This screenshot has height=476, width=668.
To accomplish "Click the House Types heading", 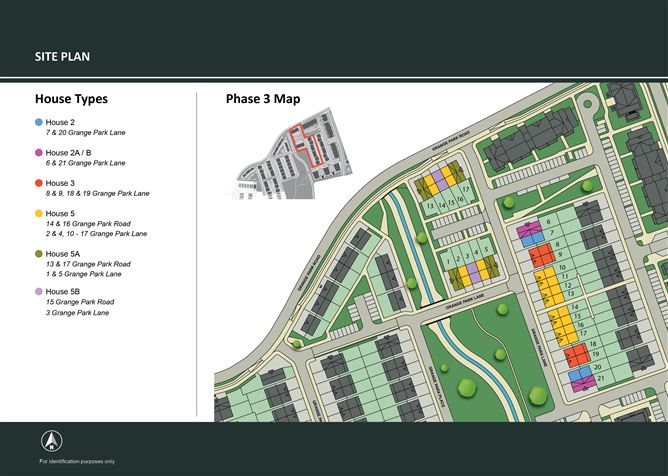I will tap(71, 100).
